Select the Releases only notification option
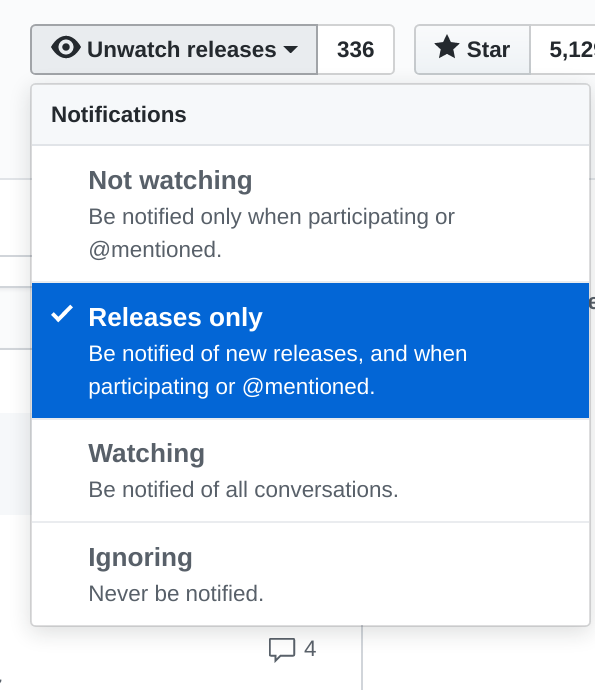 (310, 351)
